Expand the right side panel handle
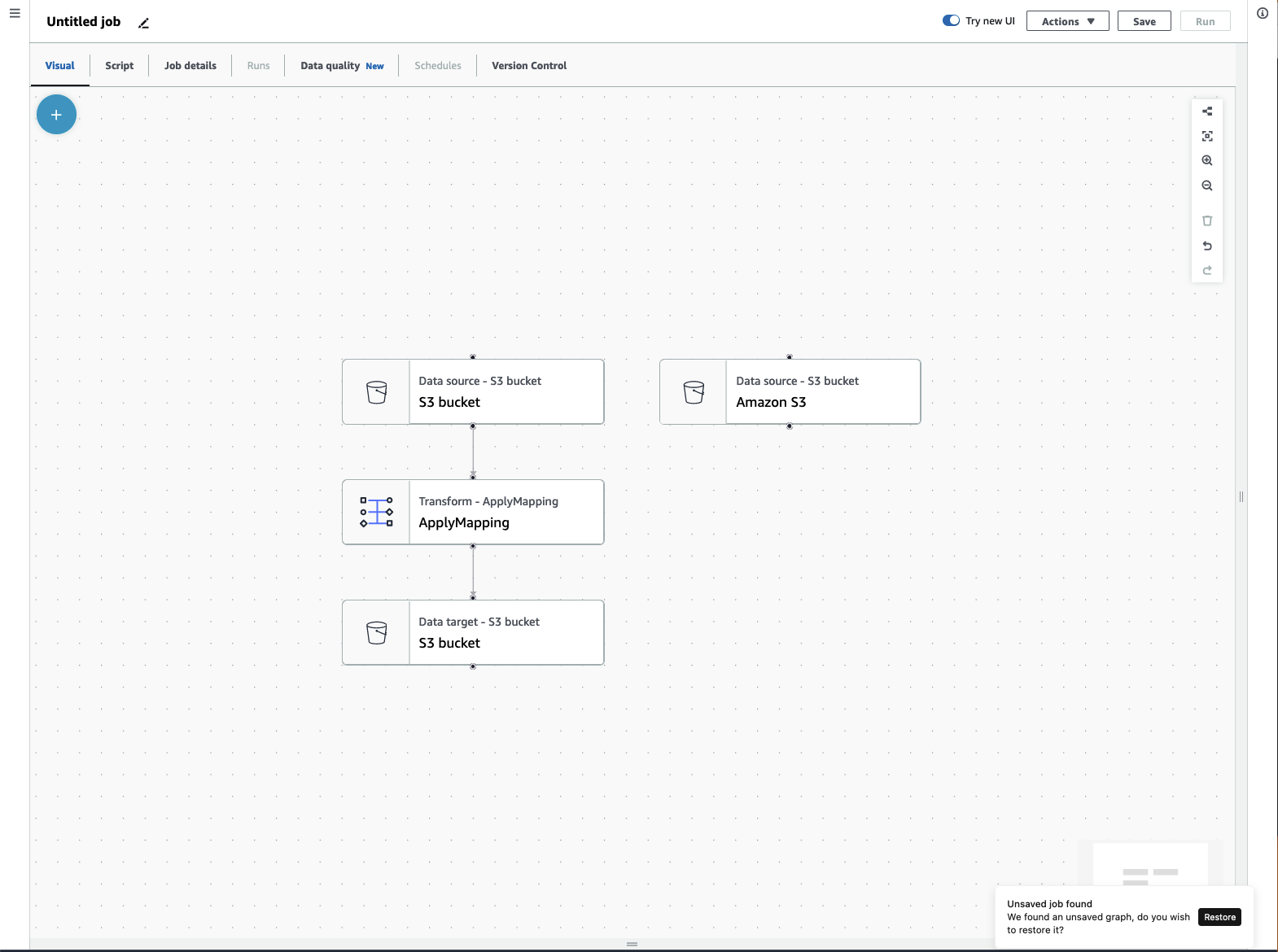This screenshot has width=1278, height=952. (1241, 496)
